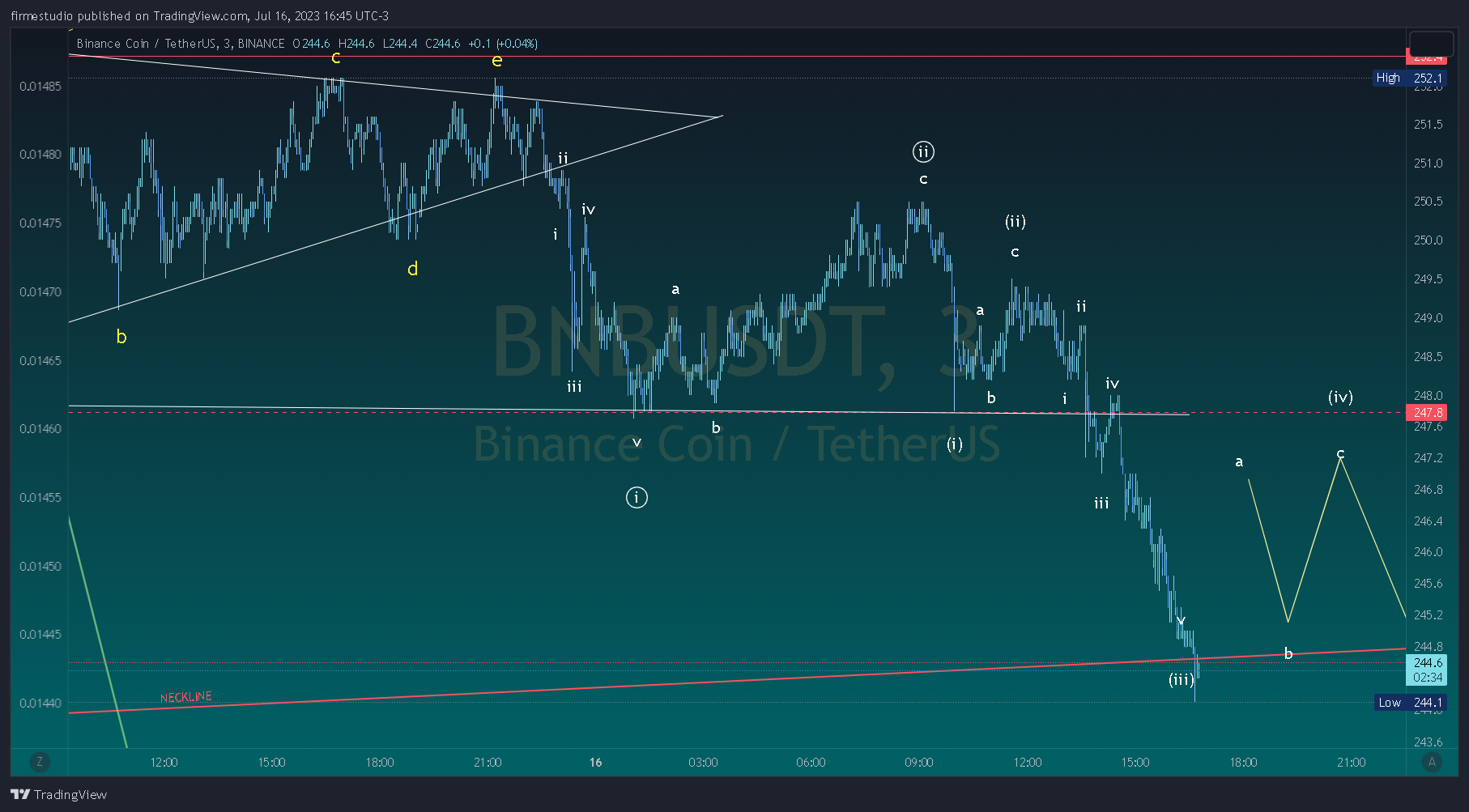Viewport: 1469px width, 812px height.
Task: Click the (ii) wave label
Action: [x=1016, y=221]
